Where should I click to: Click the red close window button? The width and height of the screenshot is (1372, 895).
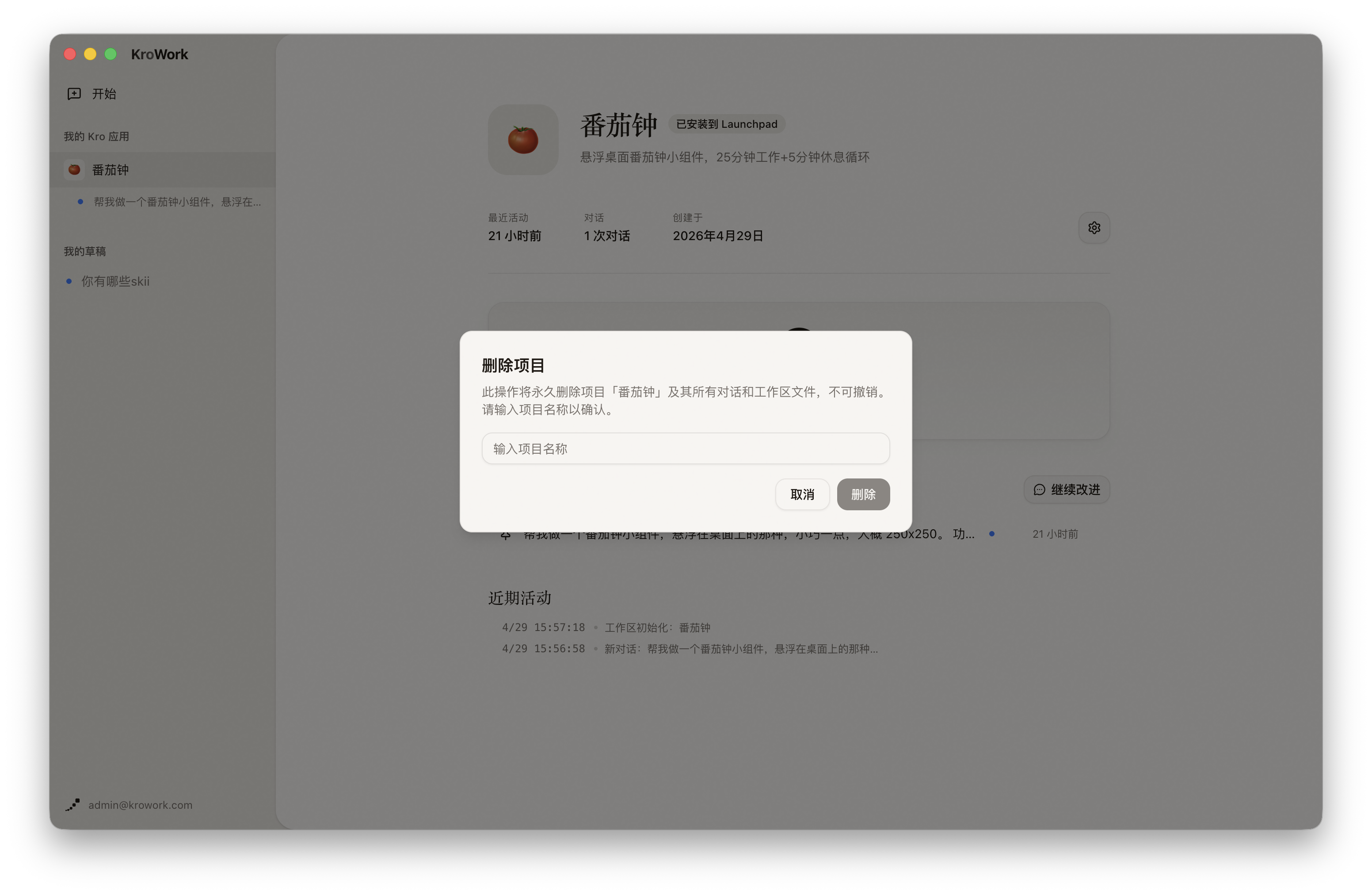[x=70, y=54]
